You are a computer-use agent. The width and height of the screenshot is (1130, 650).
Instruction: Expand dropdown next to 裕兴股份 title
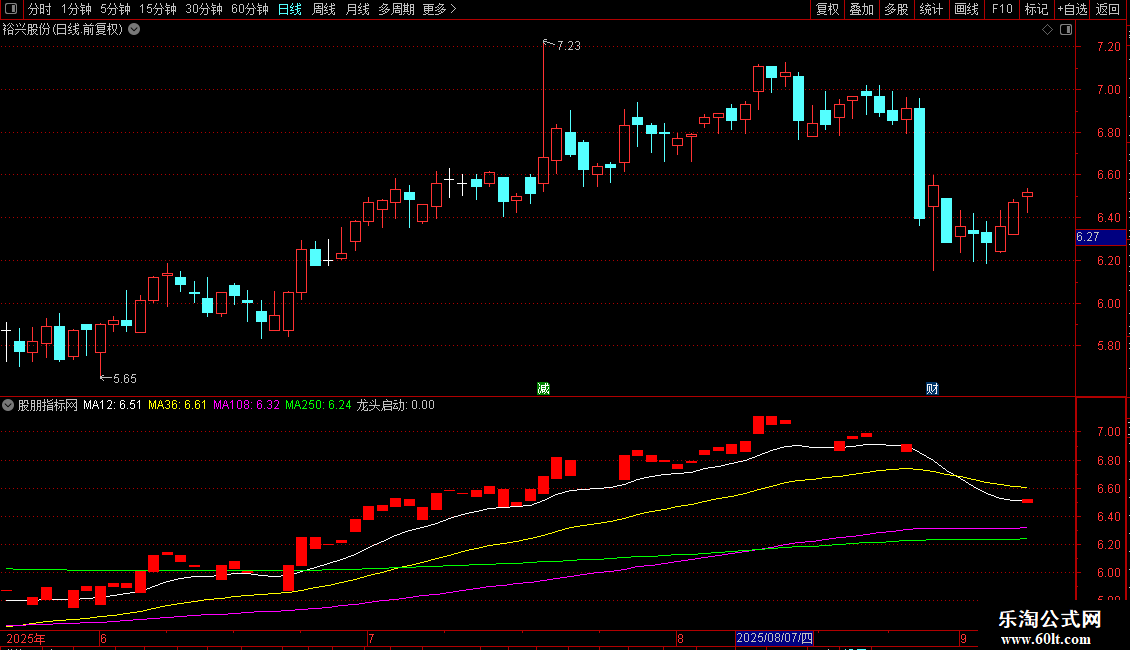(134, 30)
